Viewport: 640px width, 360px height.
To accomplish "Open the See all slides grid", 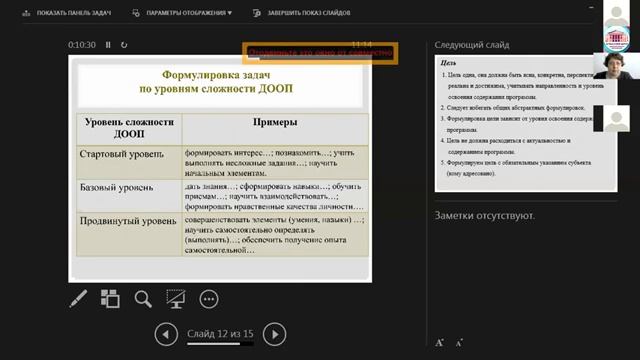I will tap(110, 299).
